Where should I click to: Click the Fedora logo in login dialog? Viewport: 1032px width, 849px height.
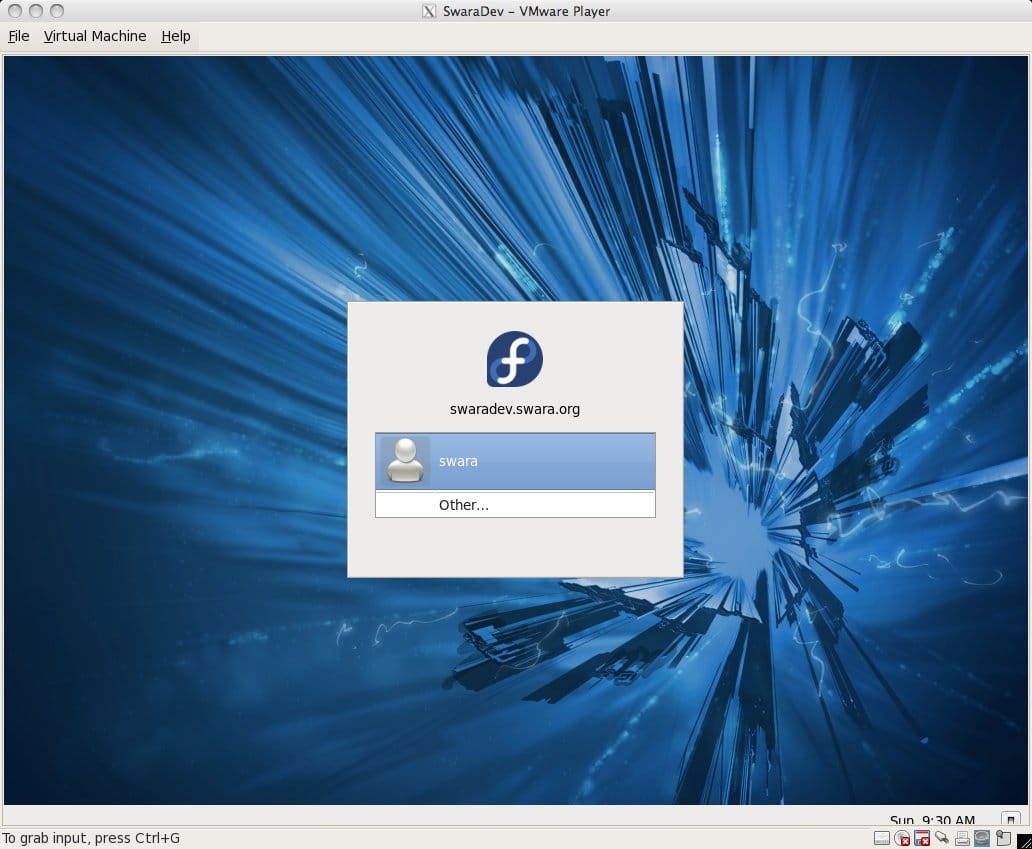(x=515, y=359)
